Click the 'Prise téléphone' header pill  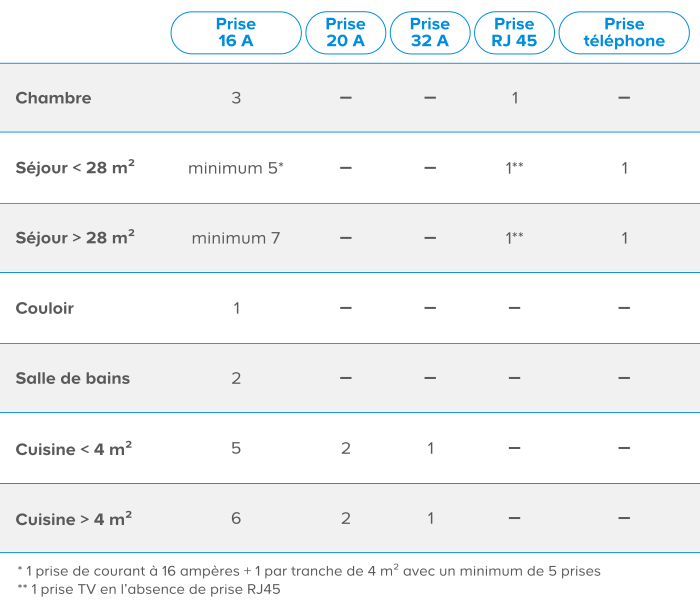[624, 33]
